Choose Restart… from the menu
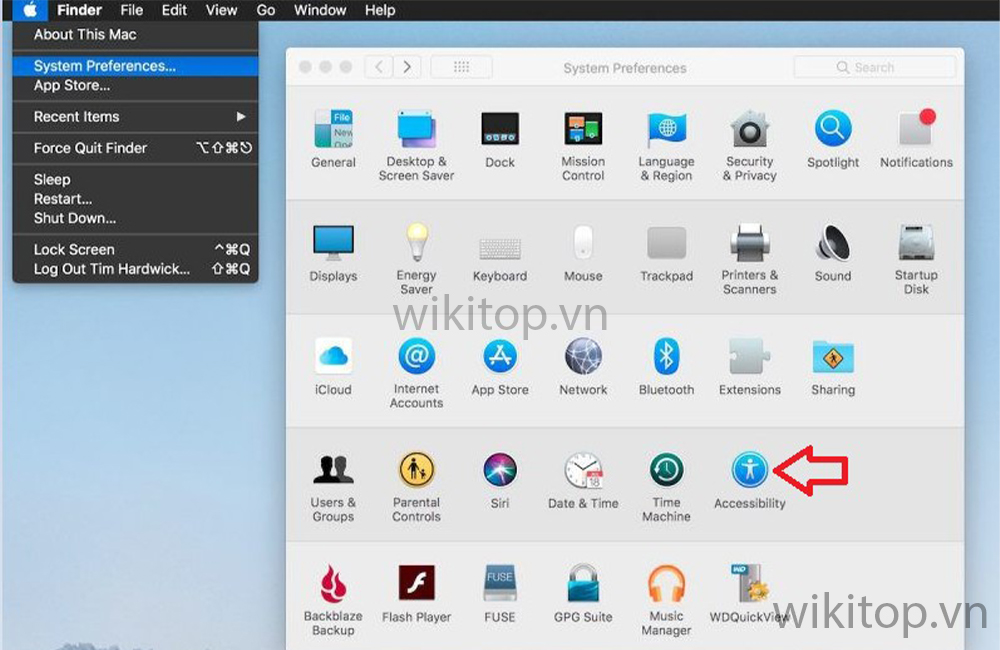1000x650 pixels. (135, 198)
